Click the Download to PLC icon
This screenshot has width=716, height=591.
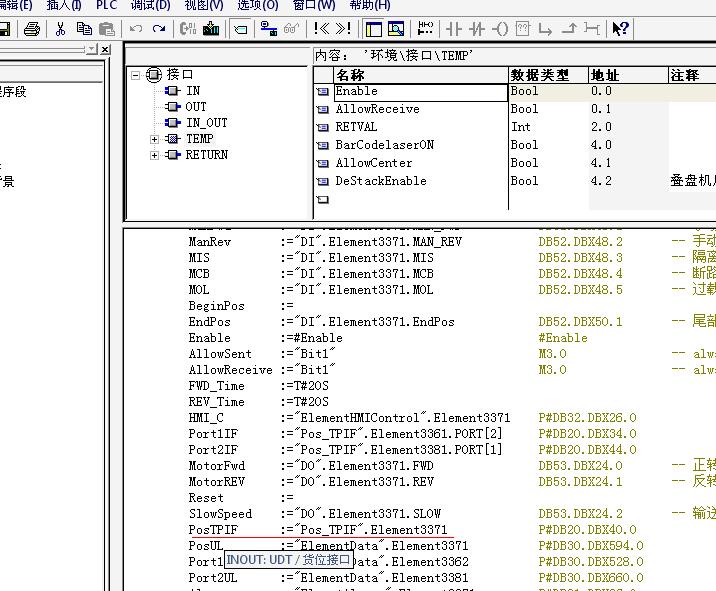point(210,29)
